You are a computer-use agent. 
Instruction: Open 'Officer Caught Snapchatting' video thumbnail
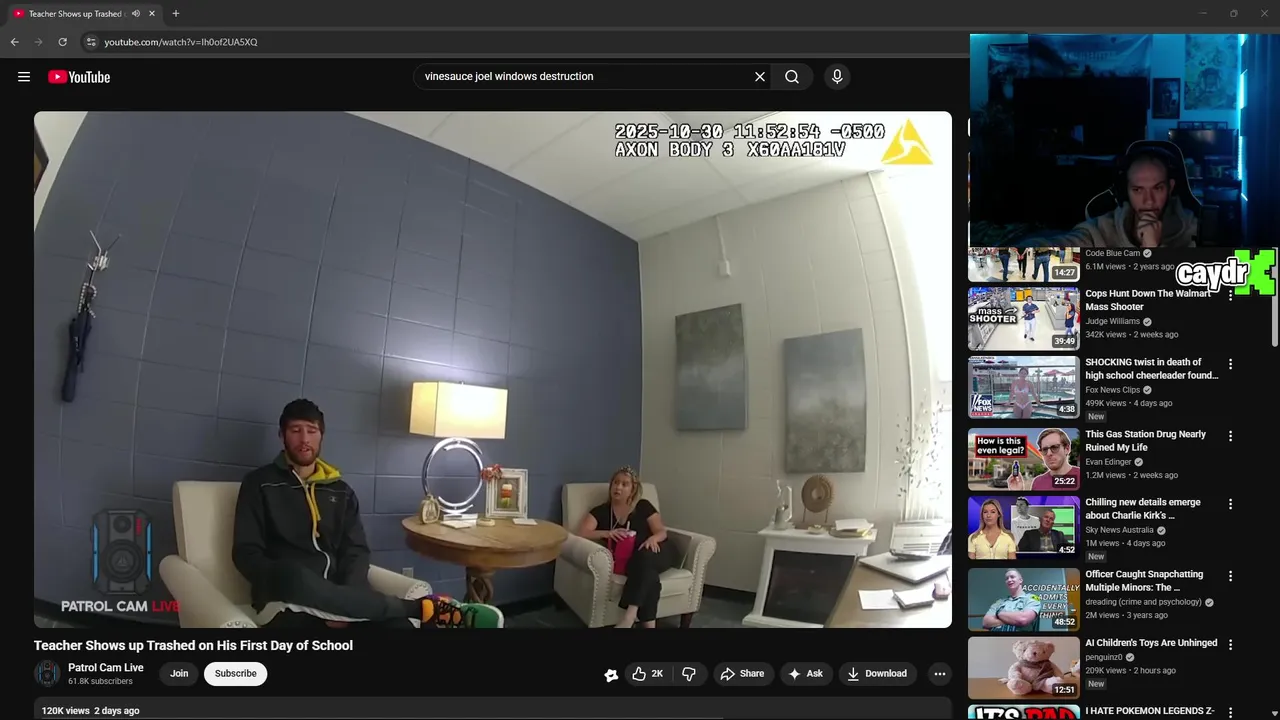1023,599
